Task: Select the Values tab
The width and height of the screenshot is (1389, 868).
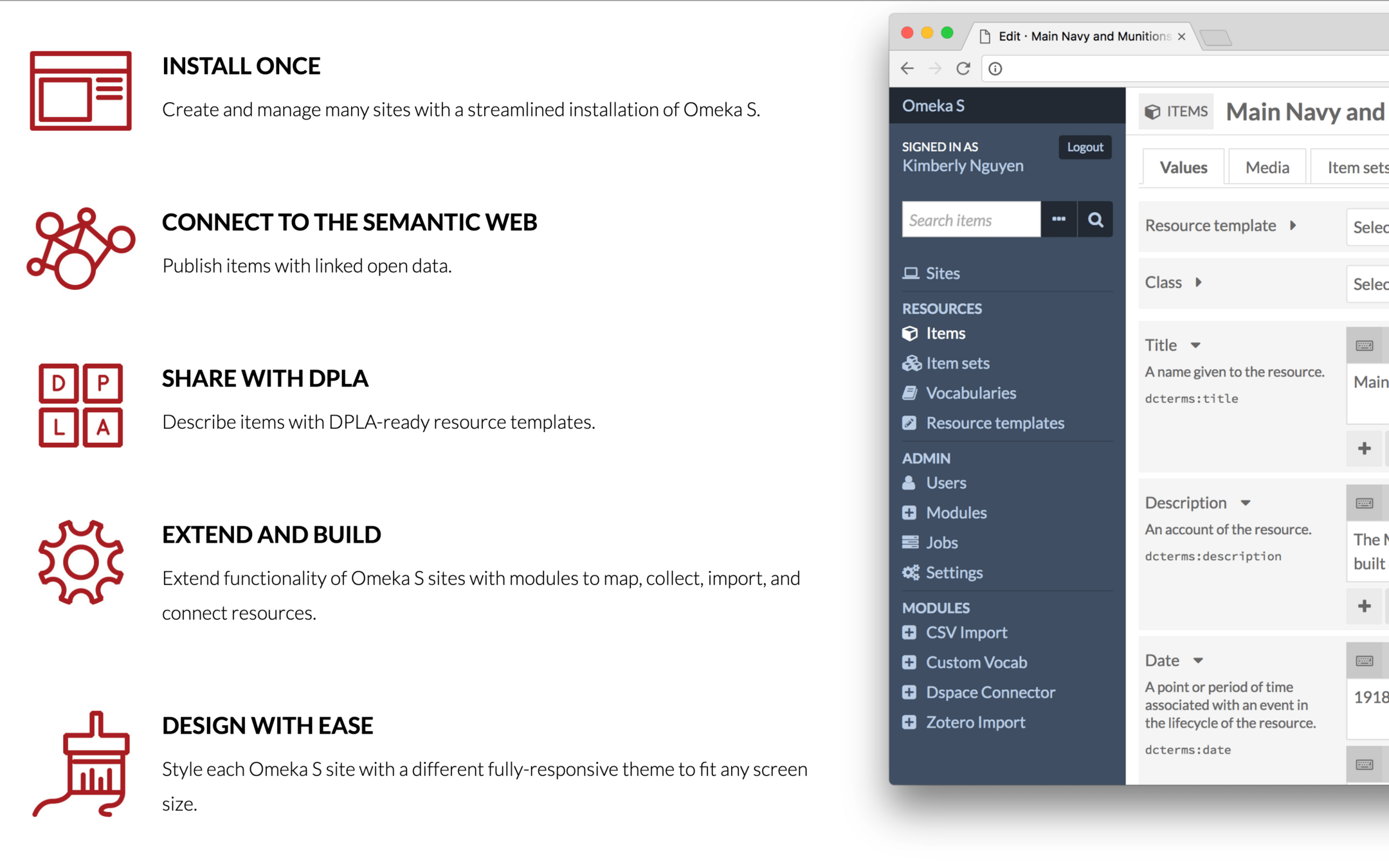Action: (x=1183, y=167)
